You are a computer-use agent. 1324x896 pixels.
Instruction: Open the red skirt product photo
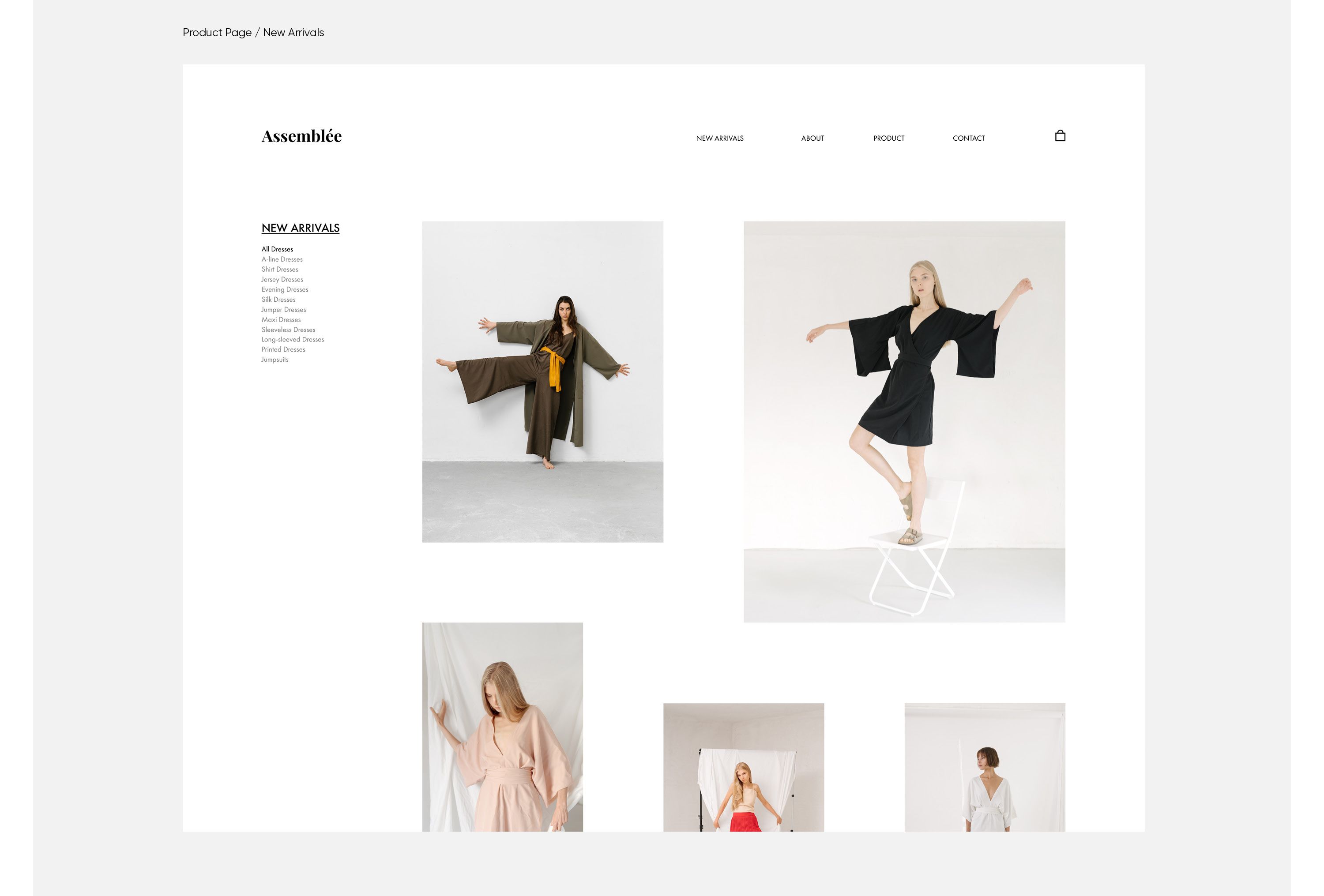744,767
